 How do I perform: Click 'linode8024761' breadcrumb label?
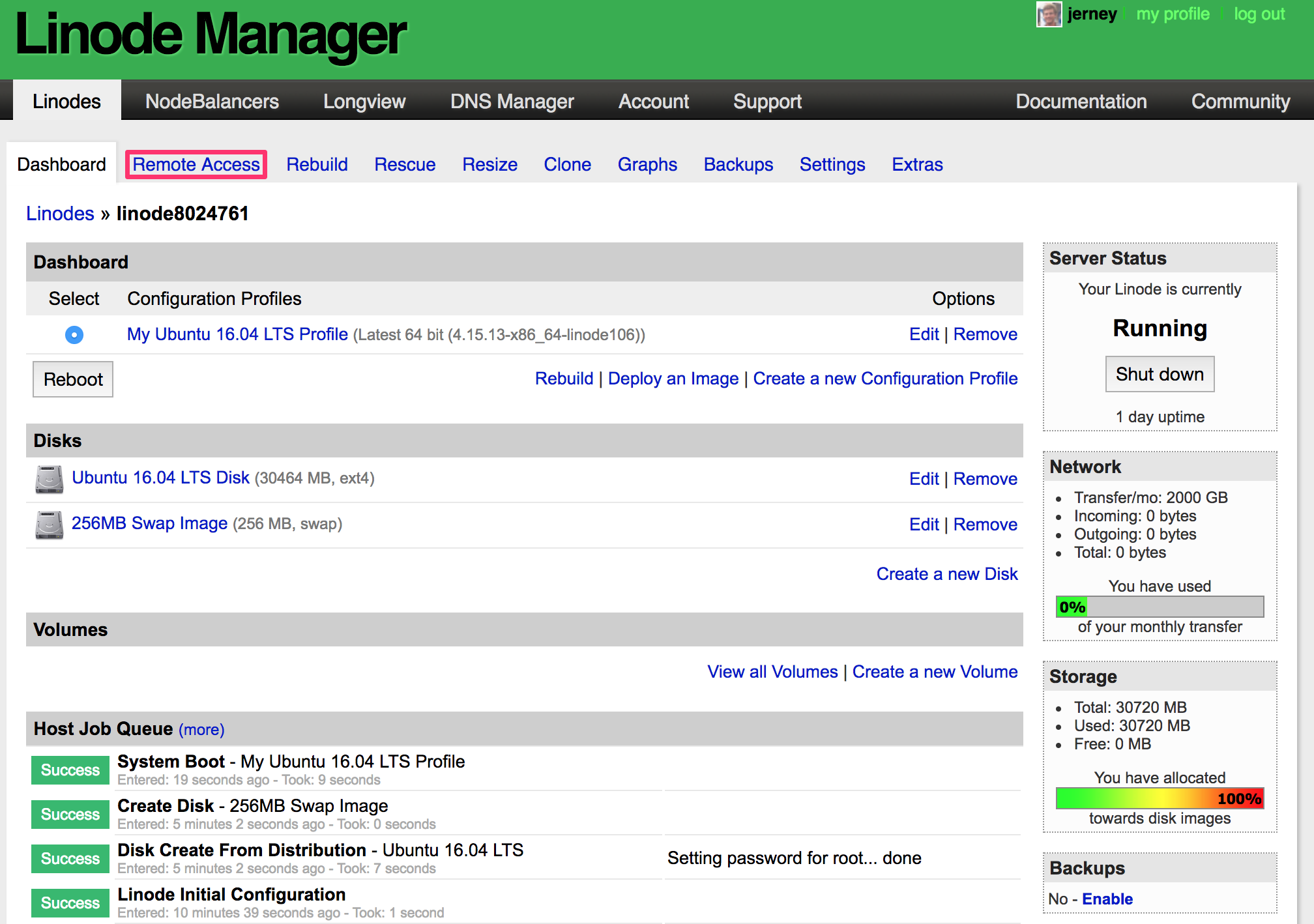(x=182, y=213)
